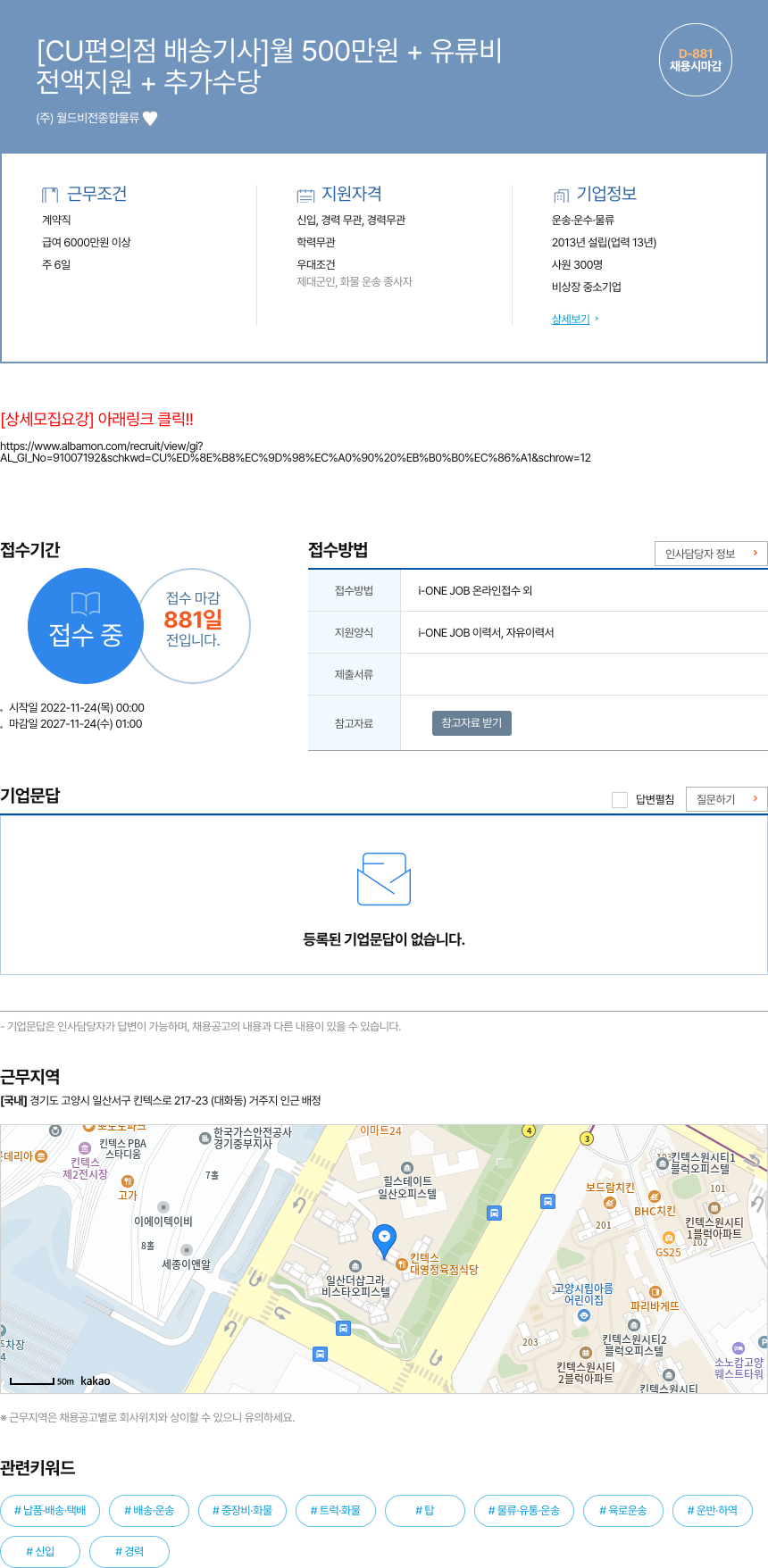Image resolution: width=768 pixels, height=1568 pixels.
Task: Click the kakao logo on the map
Action: coord(96,1380)
